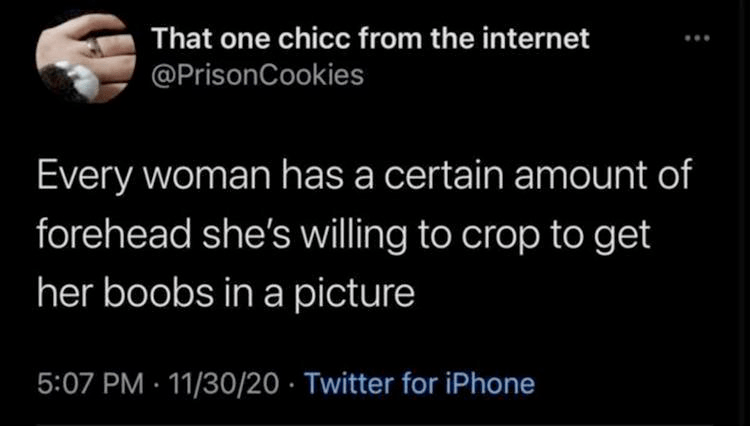Screen dimensions: 750x426
Task: Click the word "iPhone" in the source label
Action: (496, 382)
